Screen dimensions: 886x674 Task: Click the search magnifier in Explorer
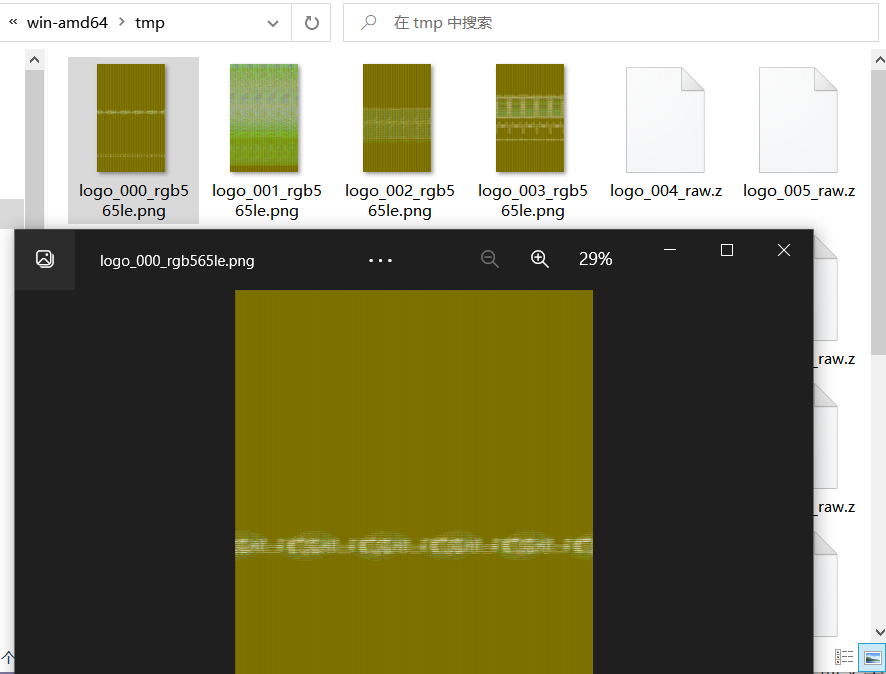point(369,22)
